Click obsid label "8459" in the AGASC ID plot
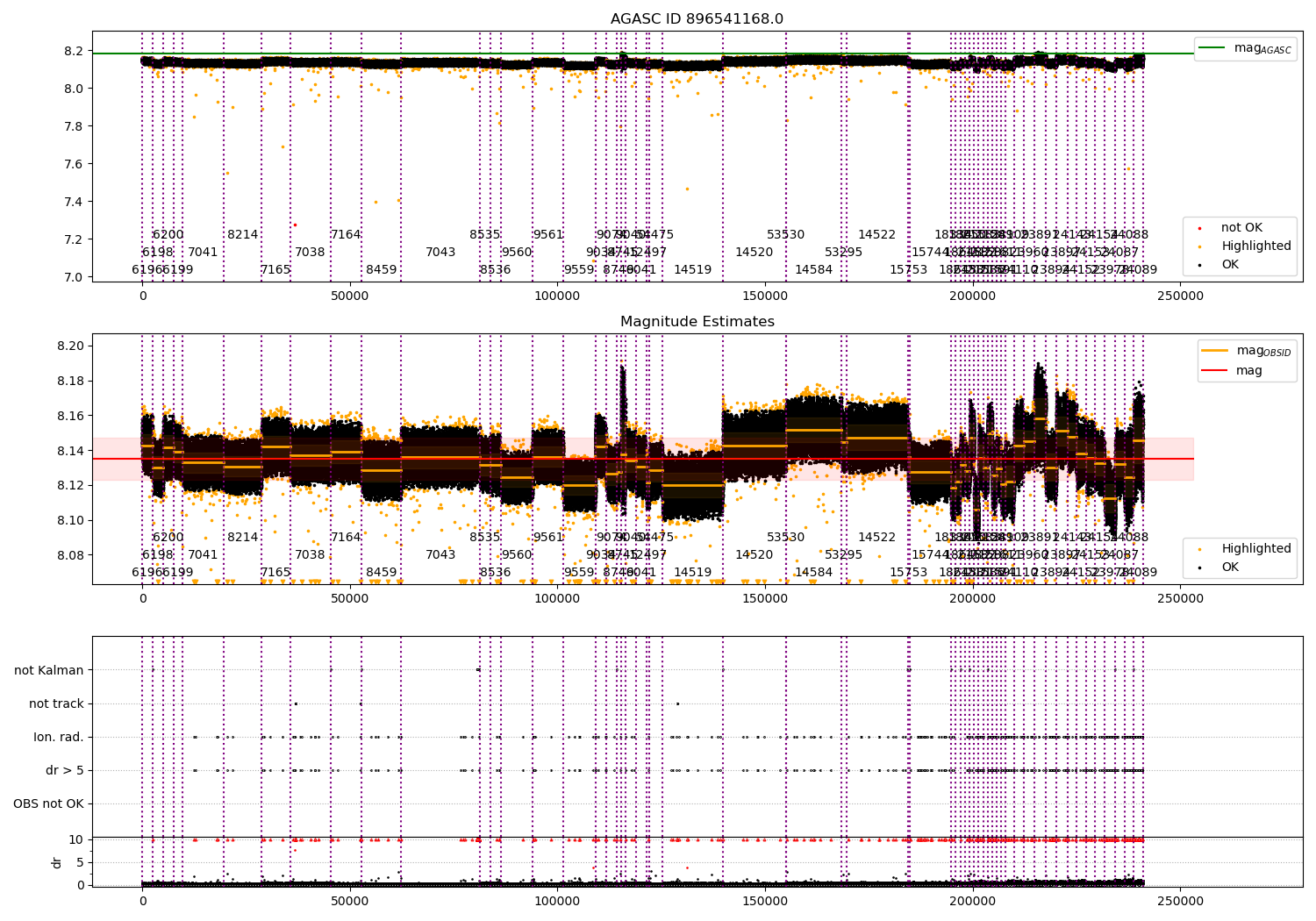Screen dimensions: 1316x921 pos(382,270)
